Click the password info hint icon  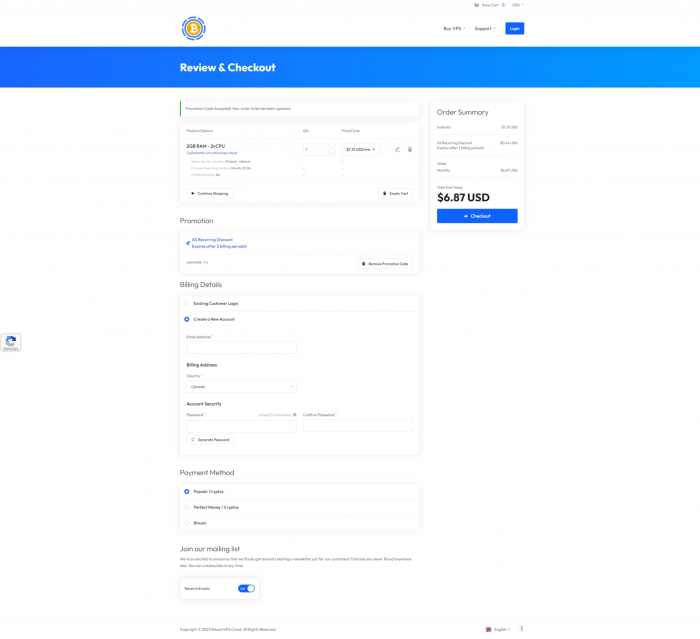tap(294, 414)
